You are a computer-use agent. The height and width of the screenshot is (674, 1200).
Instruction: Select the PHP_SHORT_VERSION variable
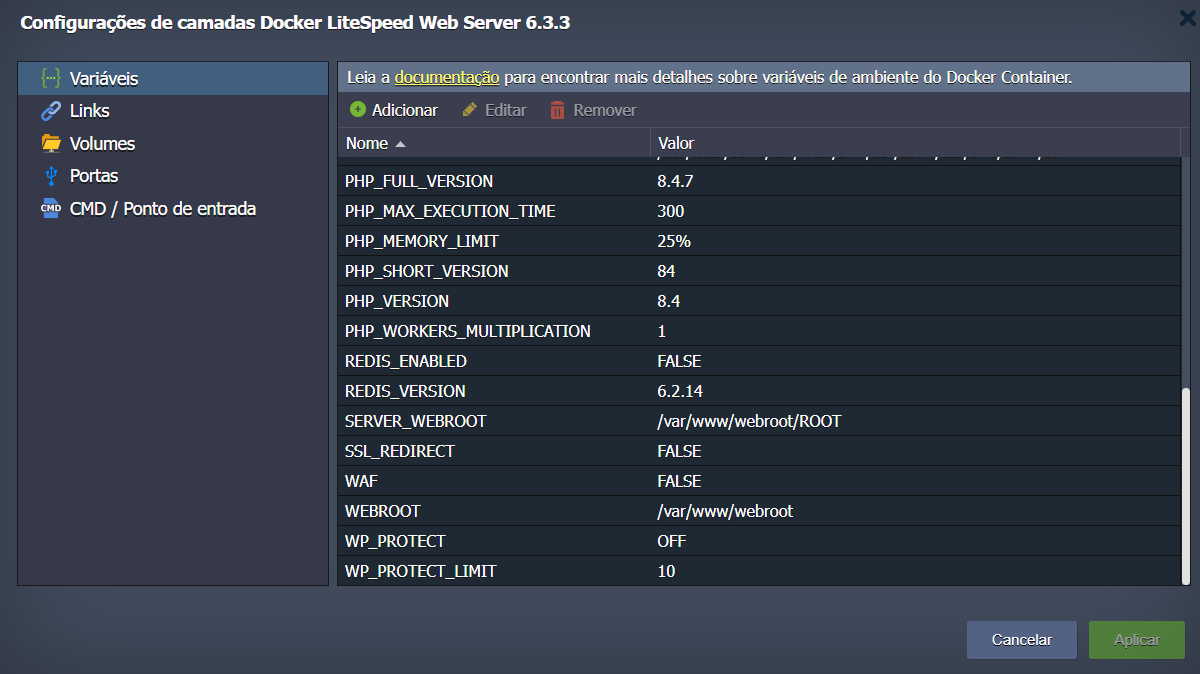427,271
